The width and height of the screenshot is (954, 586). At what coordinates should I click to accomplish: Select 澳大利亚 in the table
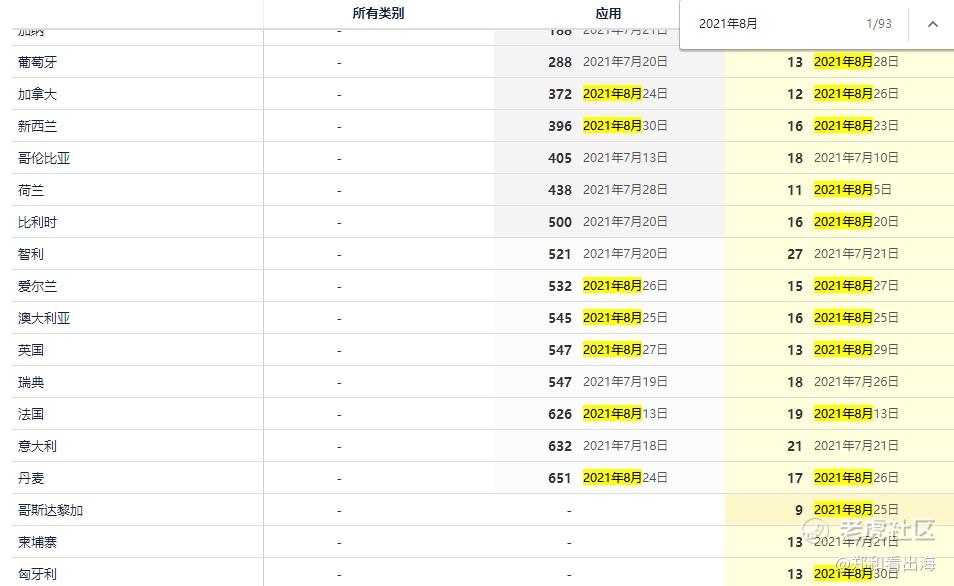[x=44, y=318]
